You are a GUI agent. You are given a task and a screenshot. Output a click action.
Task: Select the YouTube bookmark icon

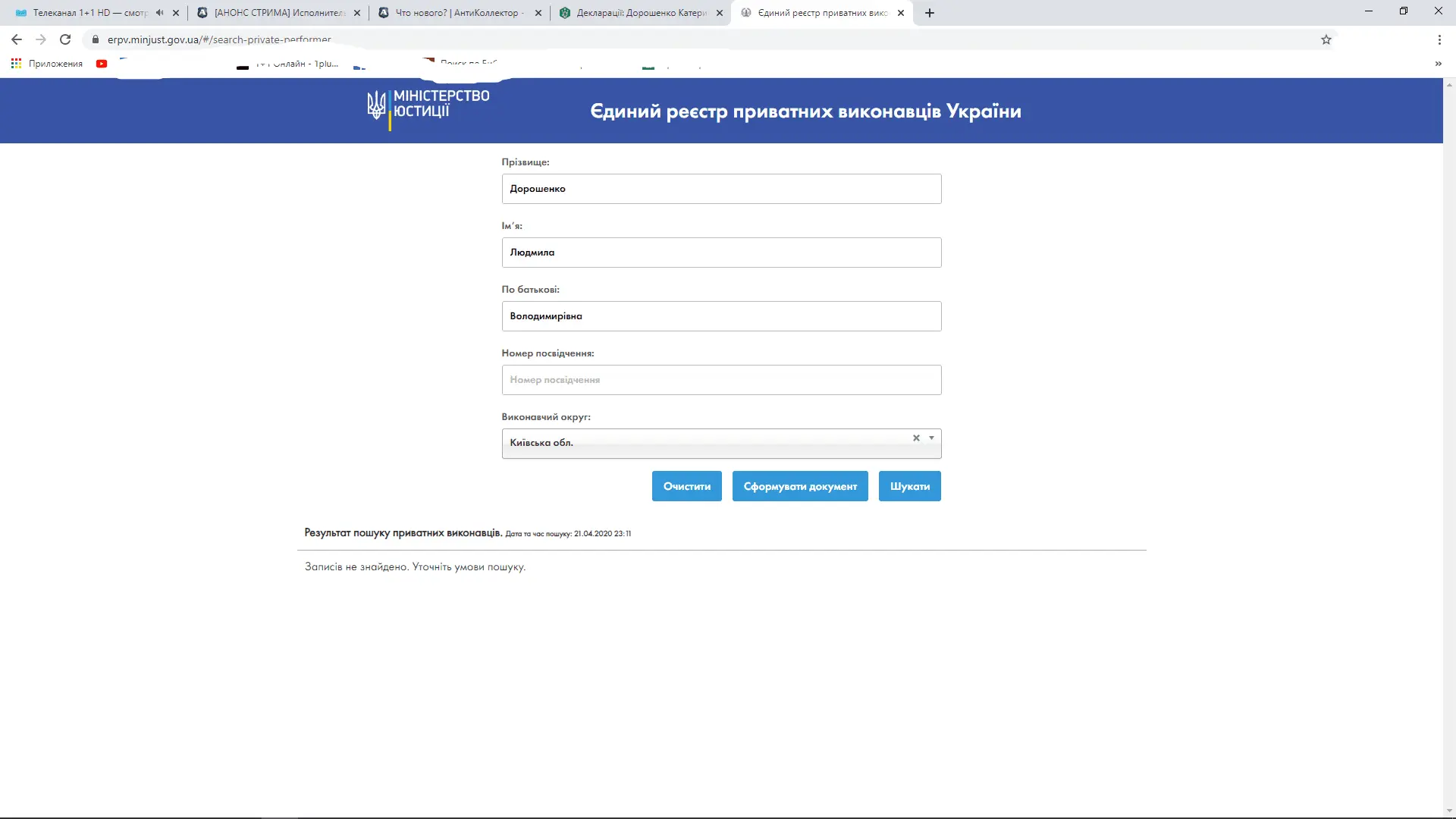[x=102, y=64]
